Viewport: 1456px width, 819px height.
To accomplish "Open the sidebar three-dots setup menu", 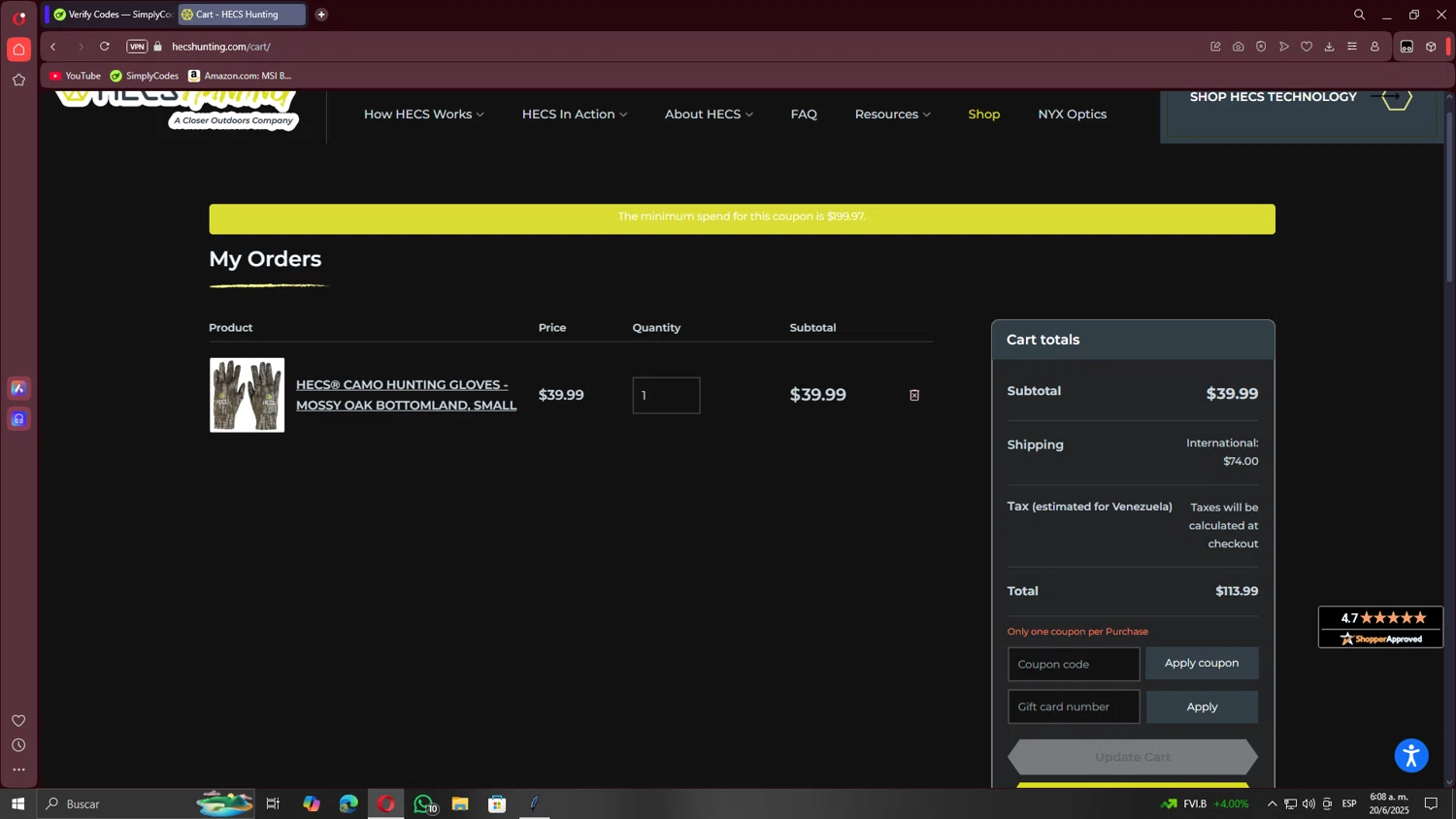I will (18, 770).
